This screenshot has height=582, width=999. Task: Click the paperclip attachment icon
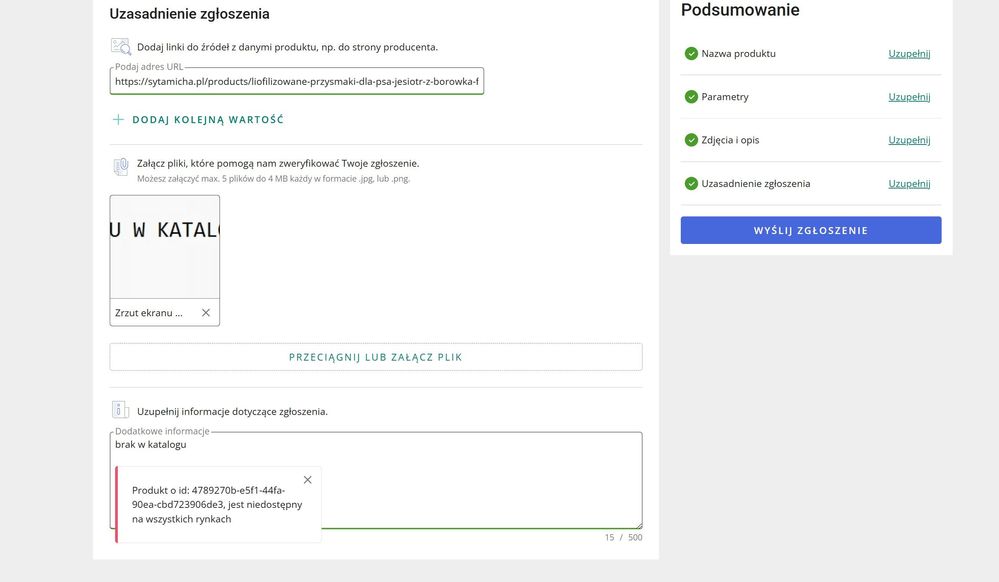click(x=120, y=166)
